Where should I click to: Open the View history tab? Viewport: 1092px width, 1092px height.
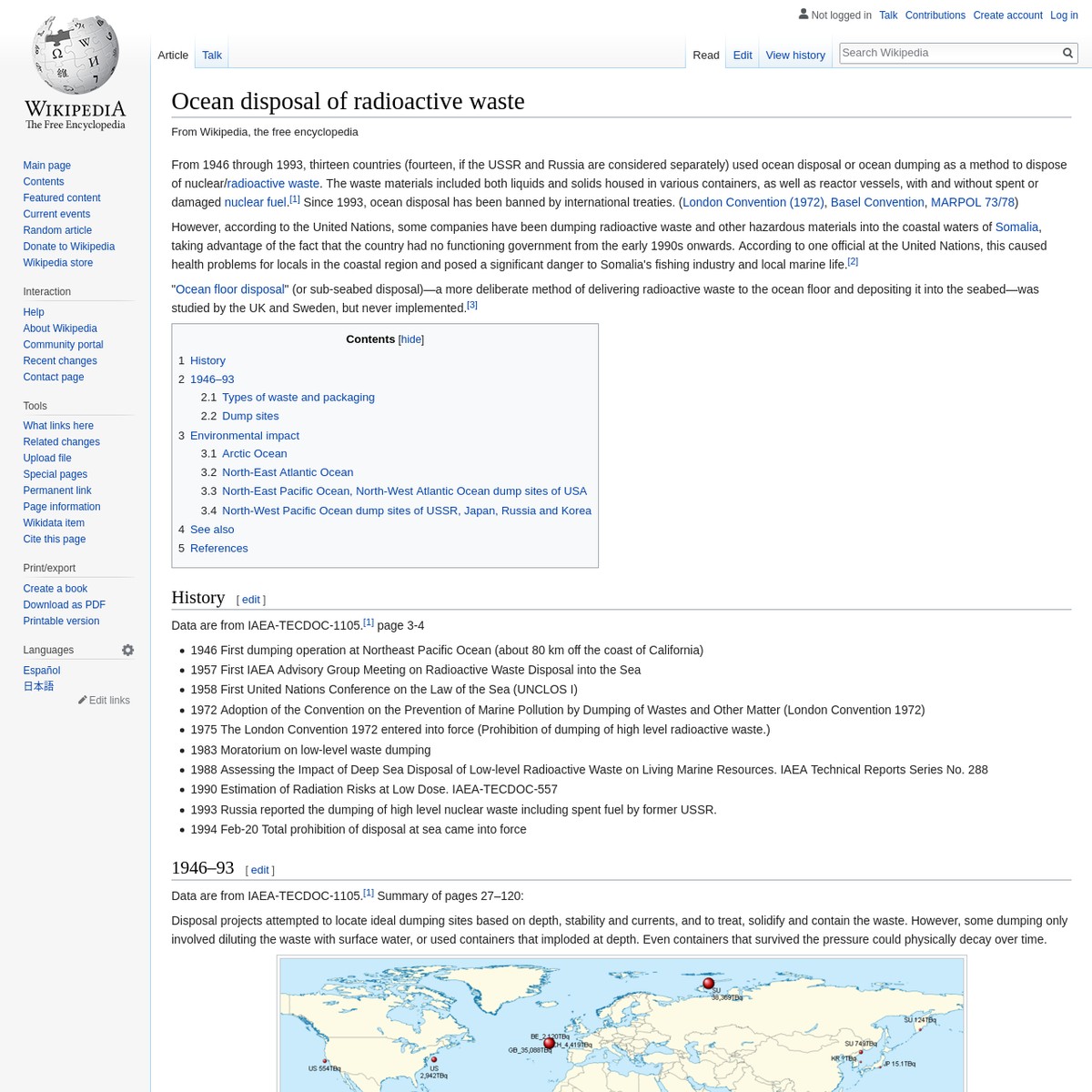pos(794,55)
